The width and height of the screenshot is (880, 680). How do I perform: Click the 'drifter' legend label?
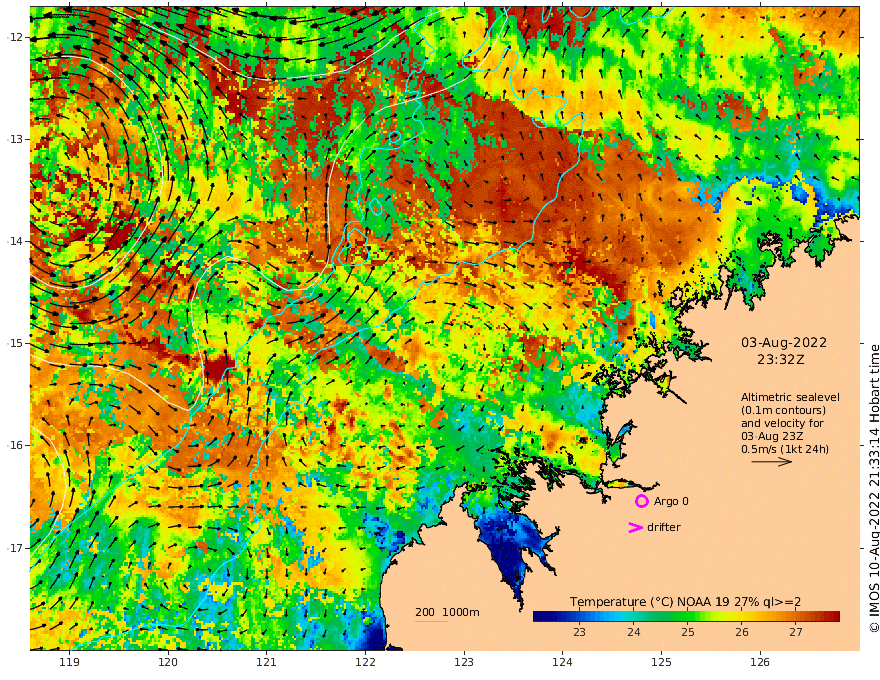pyautogui.click(x=663, y=527)
